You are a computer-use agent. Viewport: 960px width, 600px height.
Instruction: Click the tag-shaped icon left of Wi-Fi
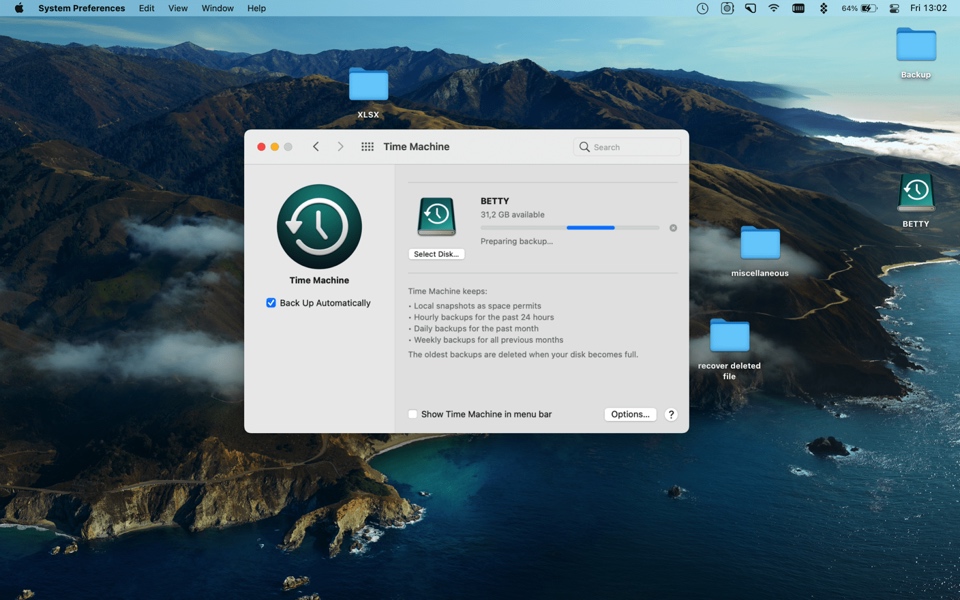click(750, 8)
